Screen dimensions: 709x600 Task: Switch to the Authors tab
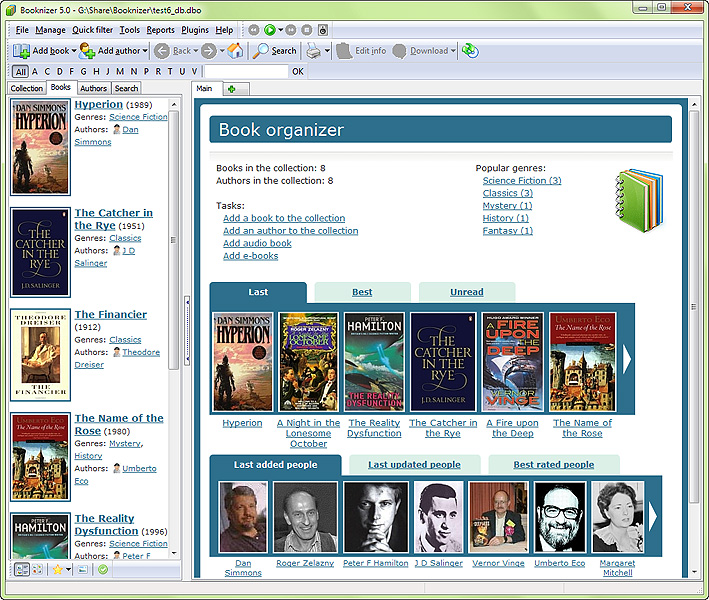[93, 89]
